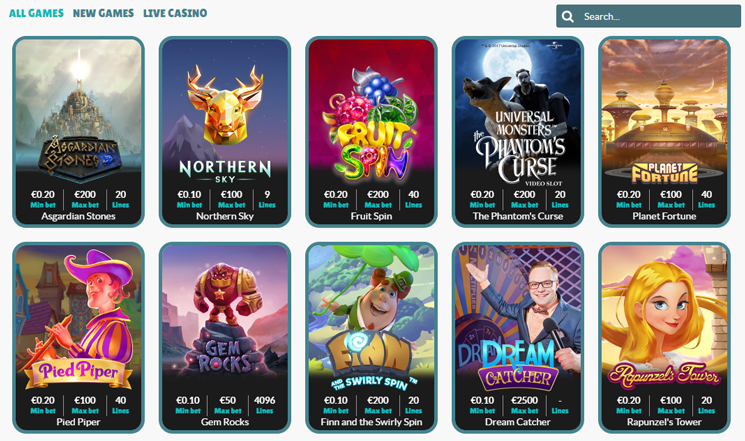Click the search magnifier icon
Viewport: 745px width, 441px height.
click(x=567, y=17)
